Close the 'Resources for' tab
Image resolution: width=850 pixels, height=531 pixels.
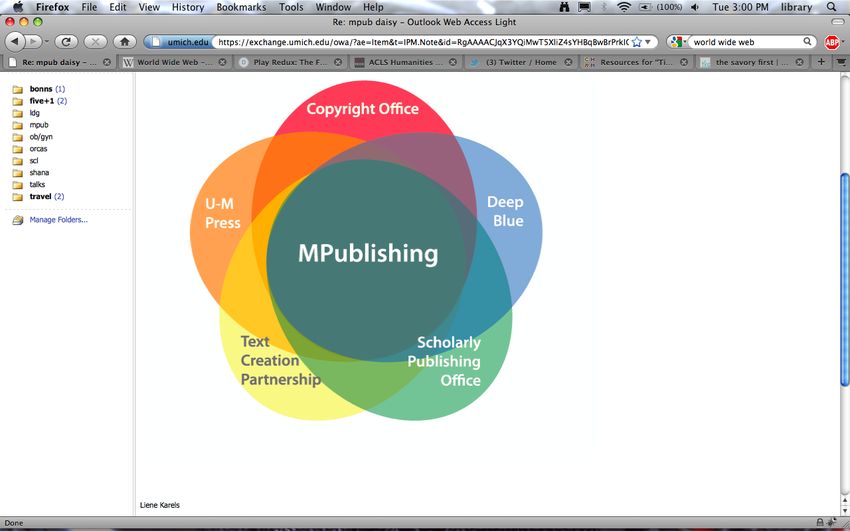(684, 62)
